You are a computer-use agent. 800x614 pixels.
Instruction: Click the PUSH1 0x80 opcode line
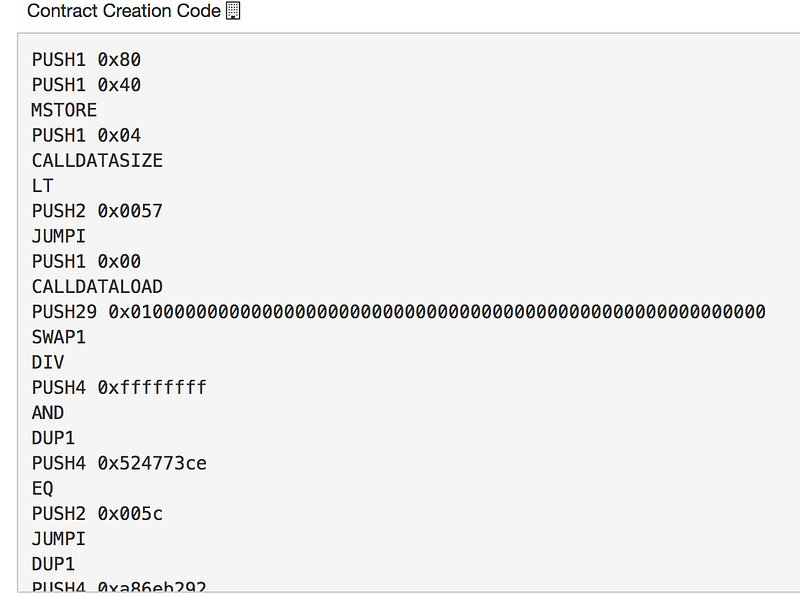pyautogui.click(x=86, y=60)
